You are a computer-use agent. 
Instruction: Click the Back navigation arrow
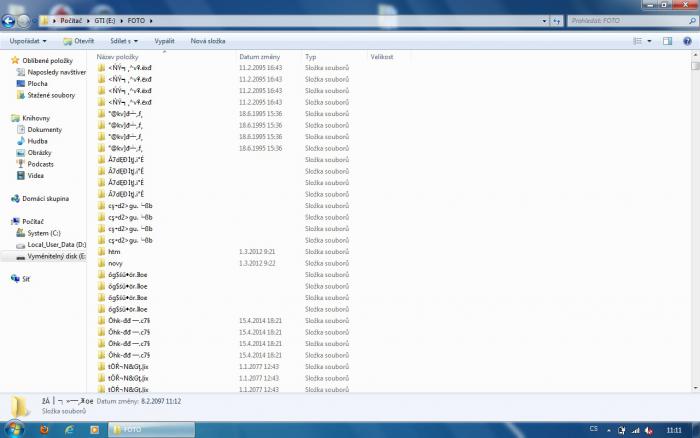tap(9, 20)
